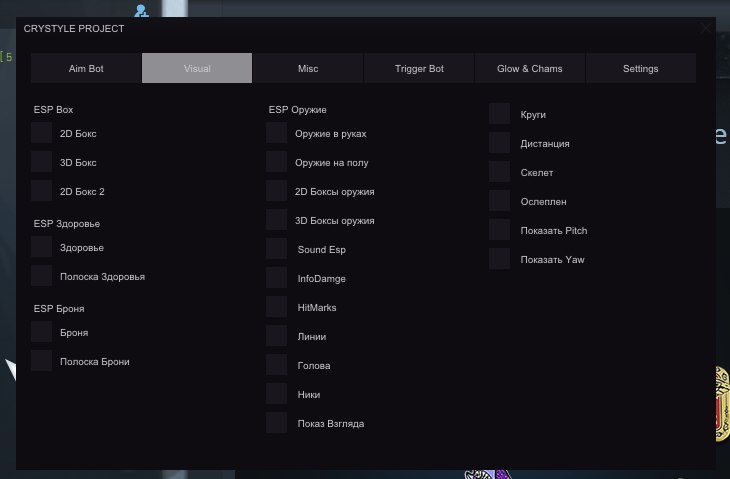
Task: Click the Sound Esp label text
Action: click(322, 250)
